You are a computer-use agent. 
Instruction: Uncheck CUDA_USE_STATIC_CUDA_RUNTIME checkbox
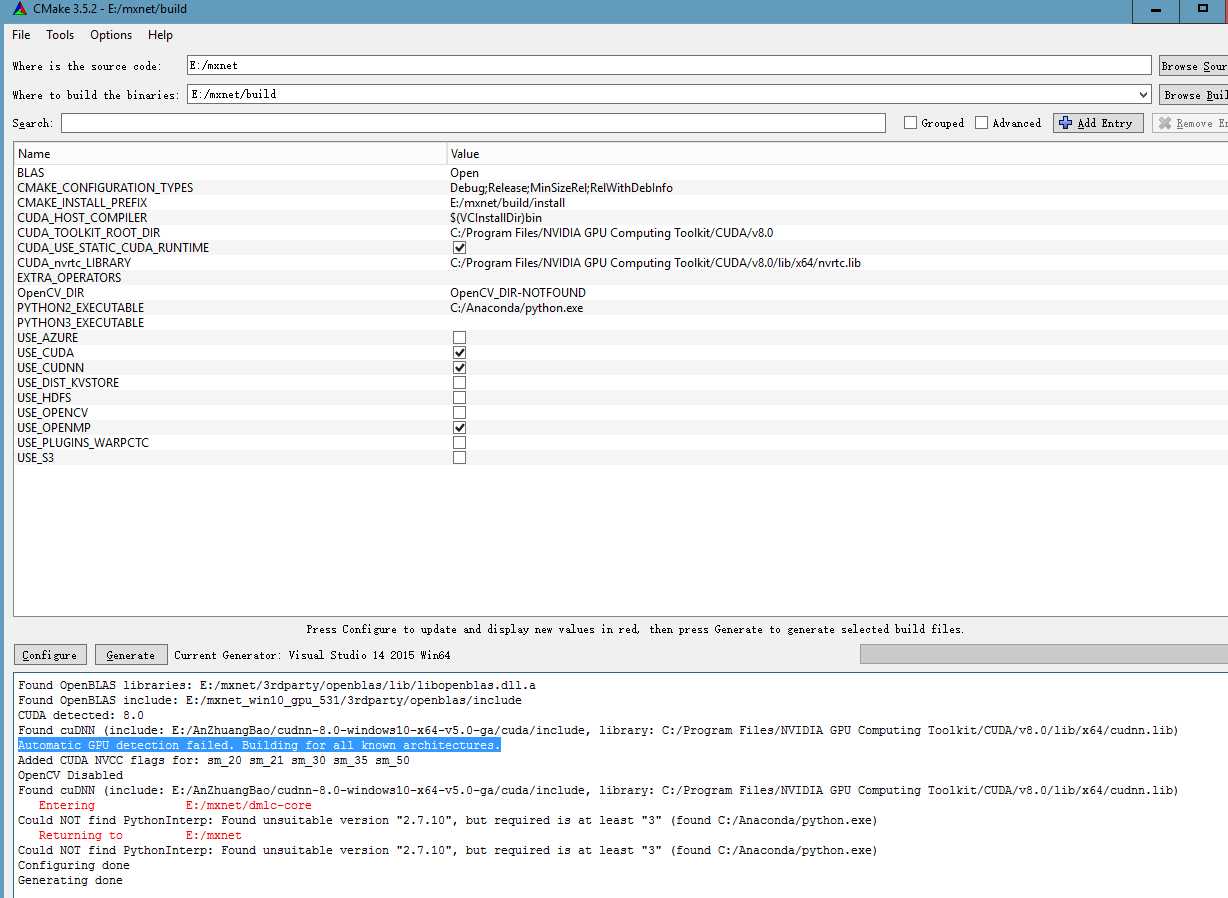[x=459, y=248]
